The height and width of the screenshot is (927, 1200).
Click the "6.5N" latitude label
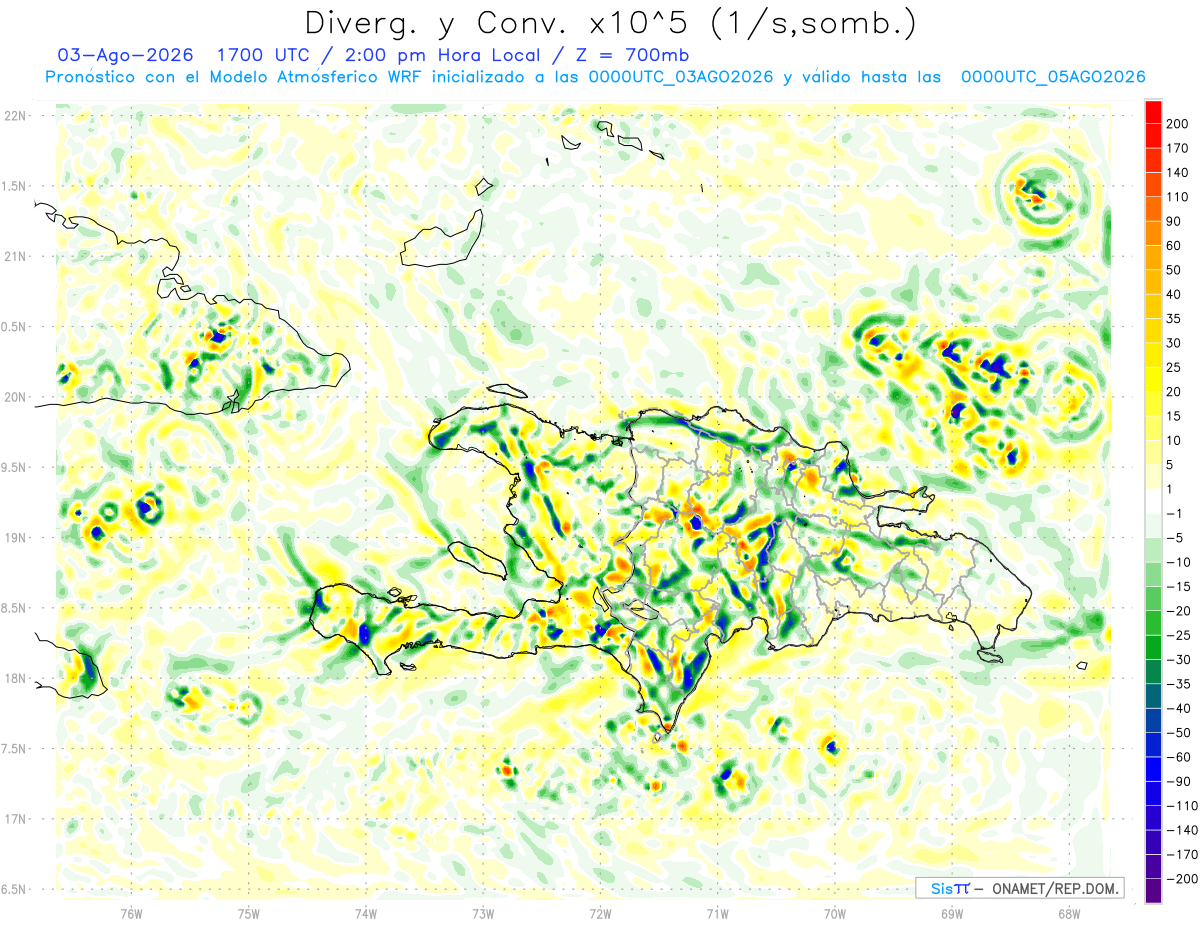click(x=14, y=889)
